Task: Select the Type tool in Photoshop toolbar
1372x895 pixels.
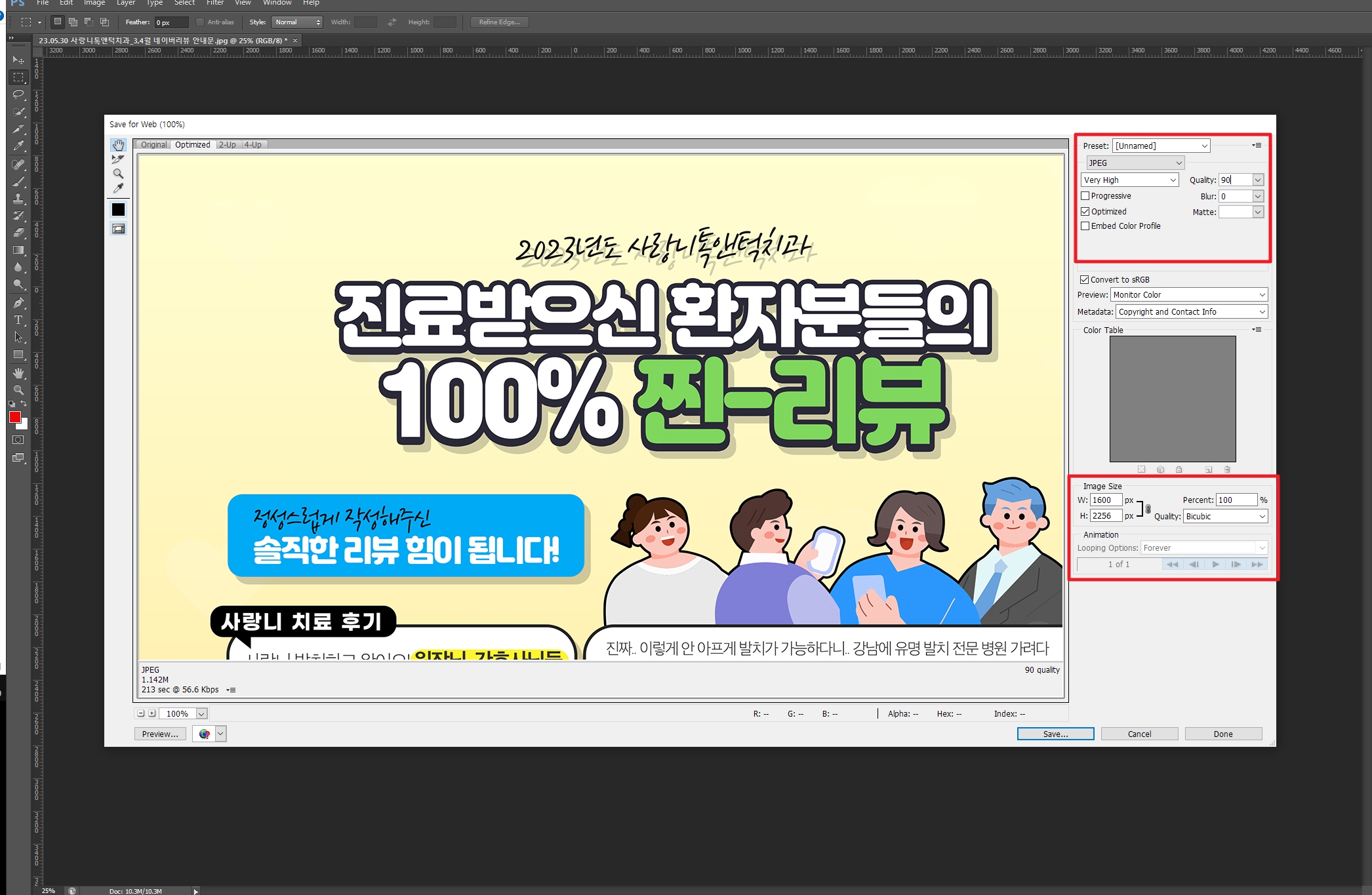Action: click(18, 320)
